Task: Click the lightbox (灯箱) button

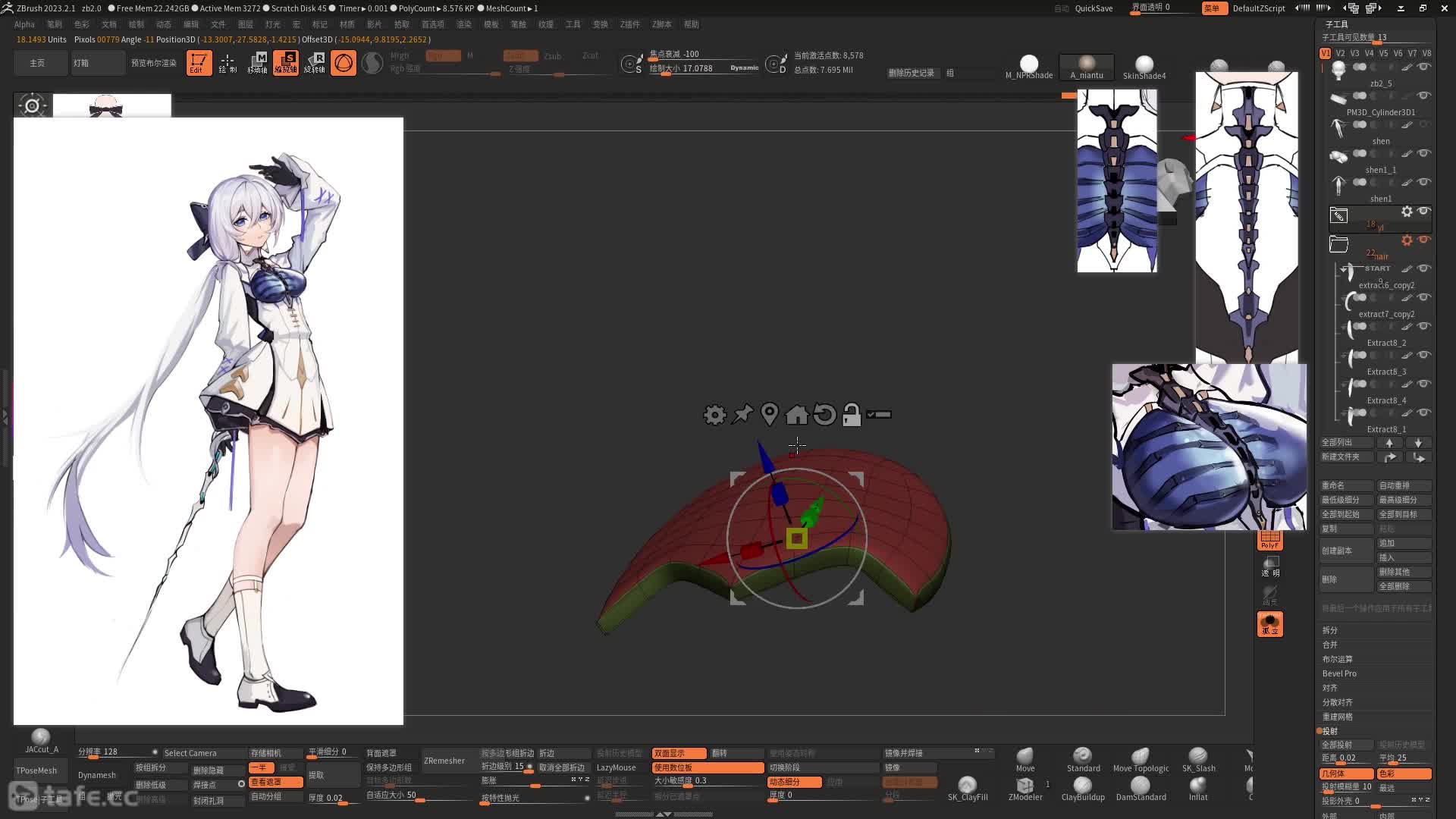Action: point(98,63)
